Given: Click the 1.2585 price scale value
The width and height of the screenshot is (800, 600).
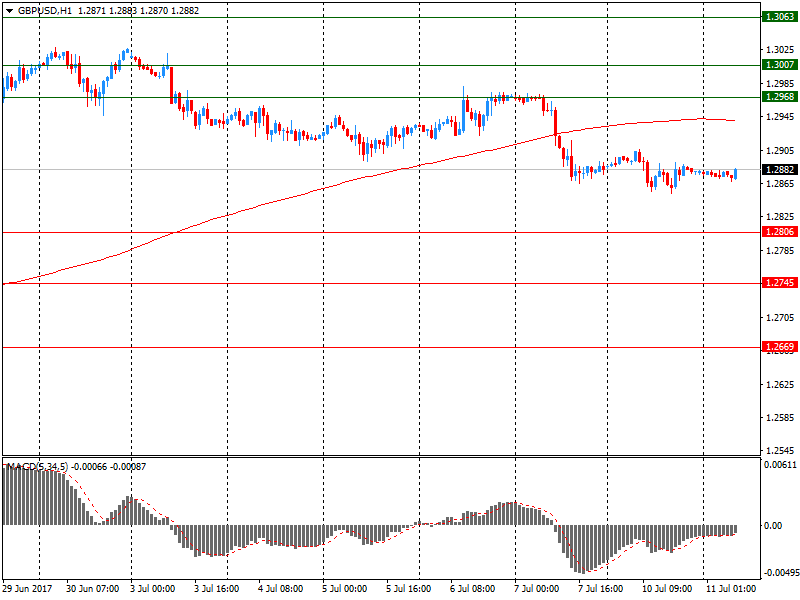Looking at the screenshot, I should (780, 418).
